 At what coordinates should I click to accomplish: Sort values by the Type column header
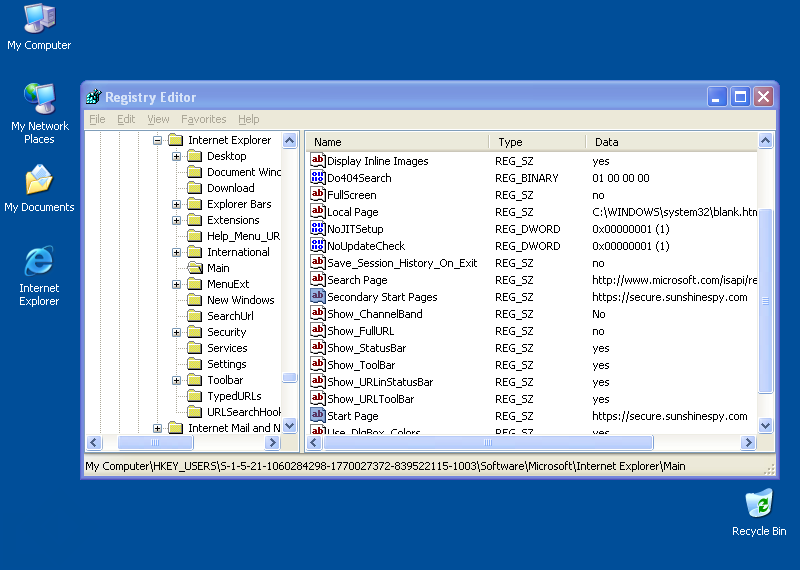point(537,142)
